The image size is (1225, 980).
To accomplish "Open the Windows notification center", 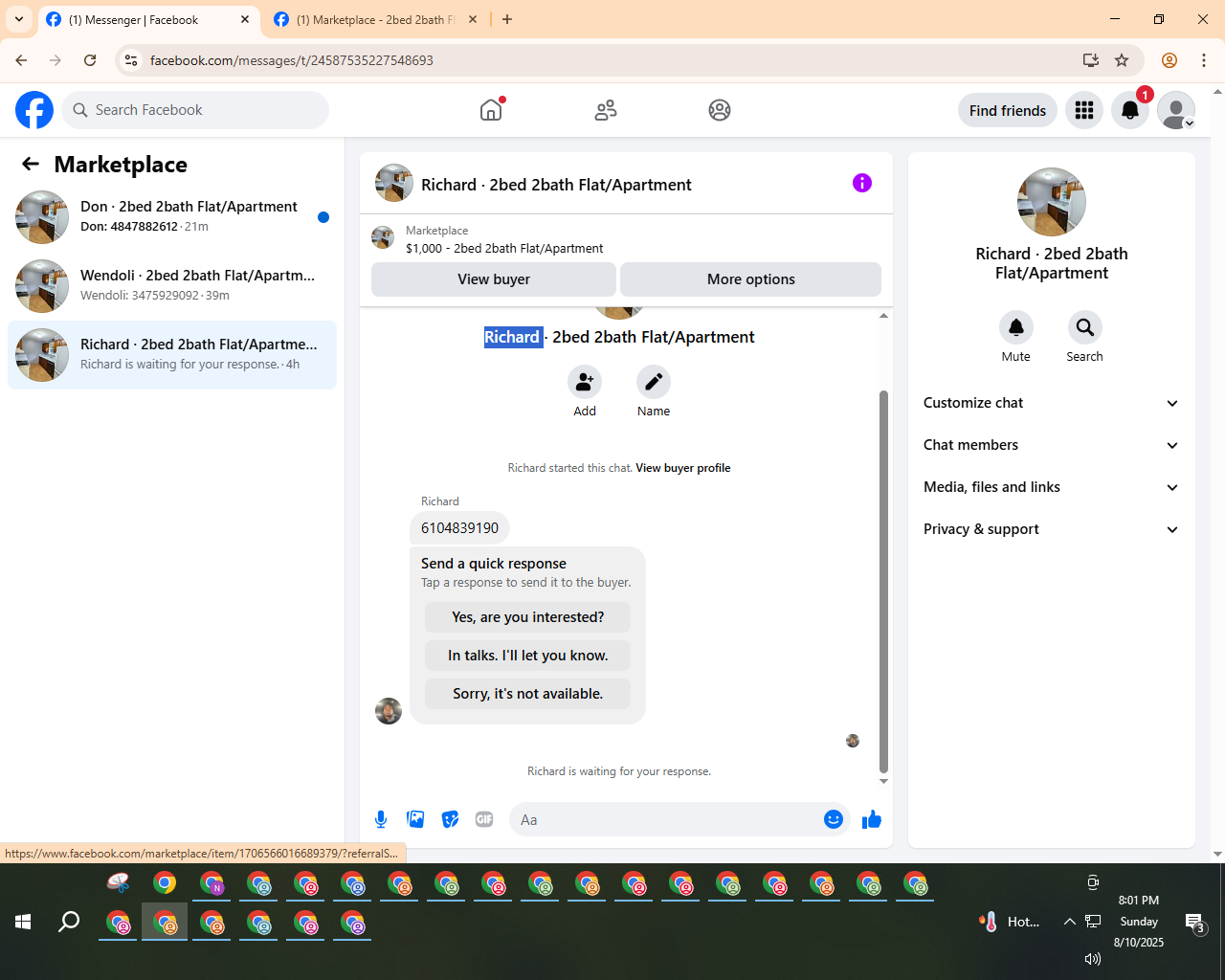I will [1194, 923].
